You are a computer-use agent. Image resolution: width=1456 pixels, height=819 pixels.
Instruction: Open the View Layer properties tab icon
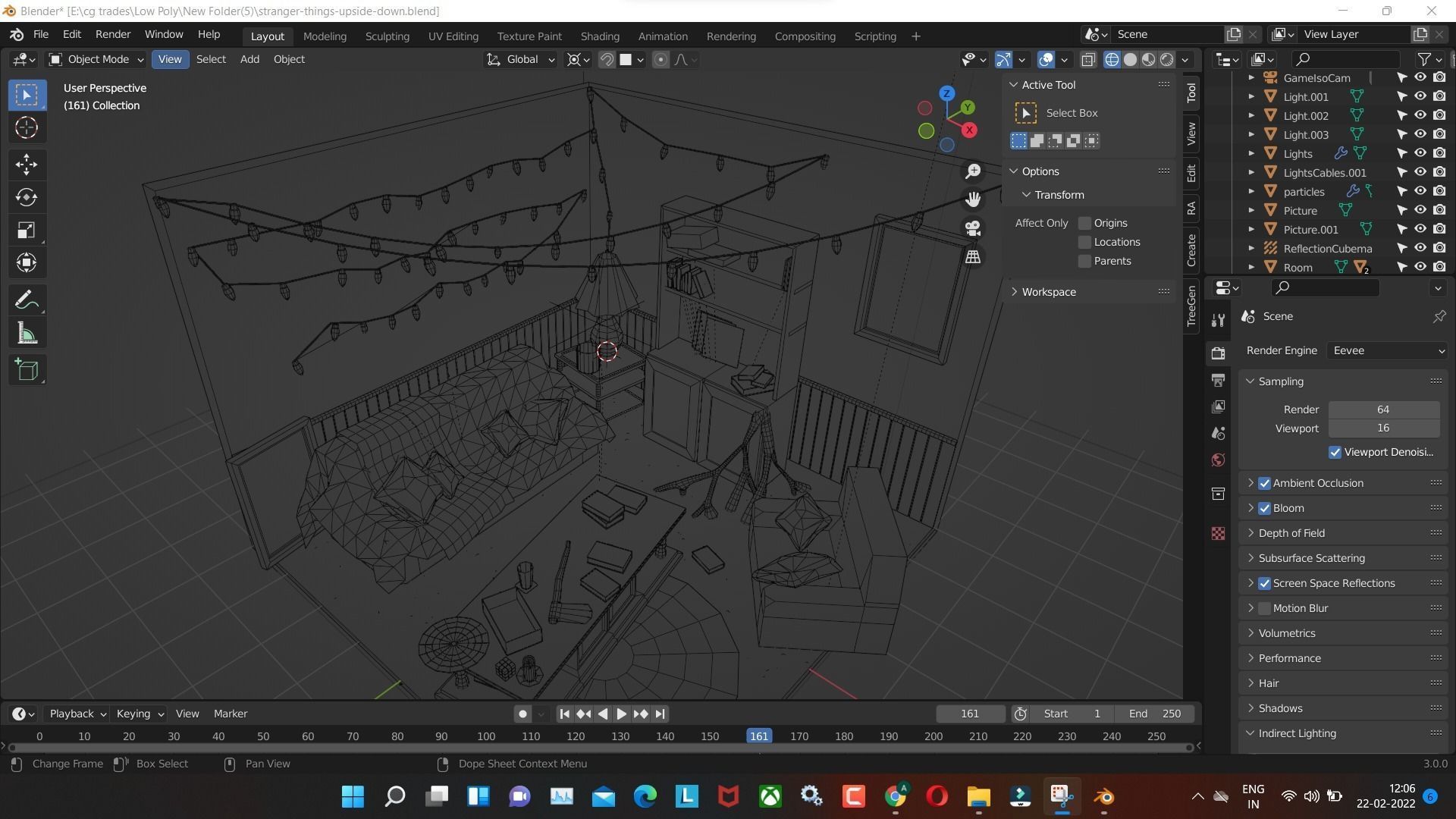coord(1218,406)
